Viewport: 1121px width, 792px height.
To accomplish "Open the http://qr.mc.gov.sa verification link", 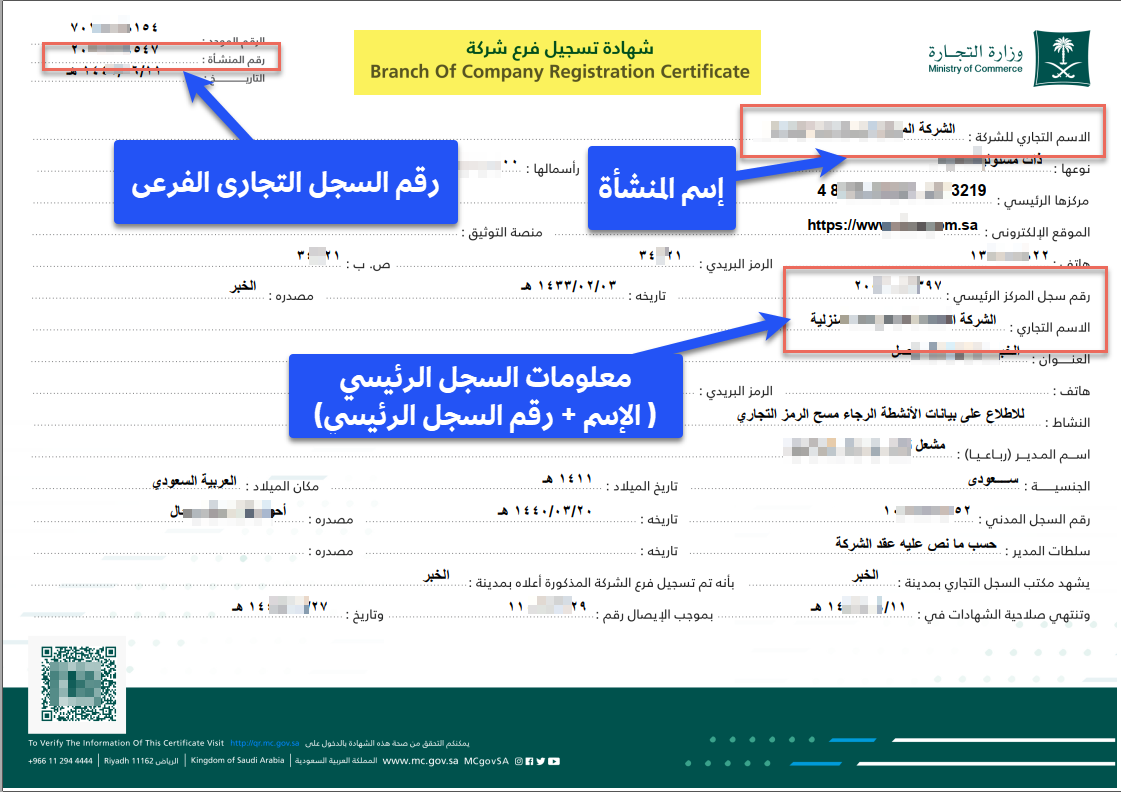I will (x=265, y=744).
